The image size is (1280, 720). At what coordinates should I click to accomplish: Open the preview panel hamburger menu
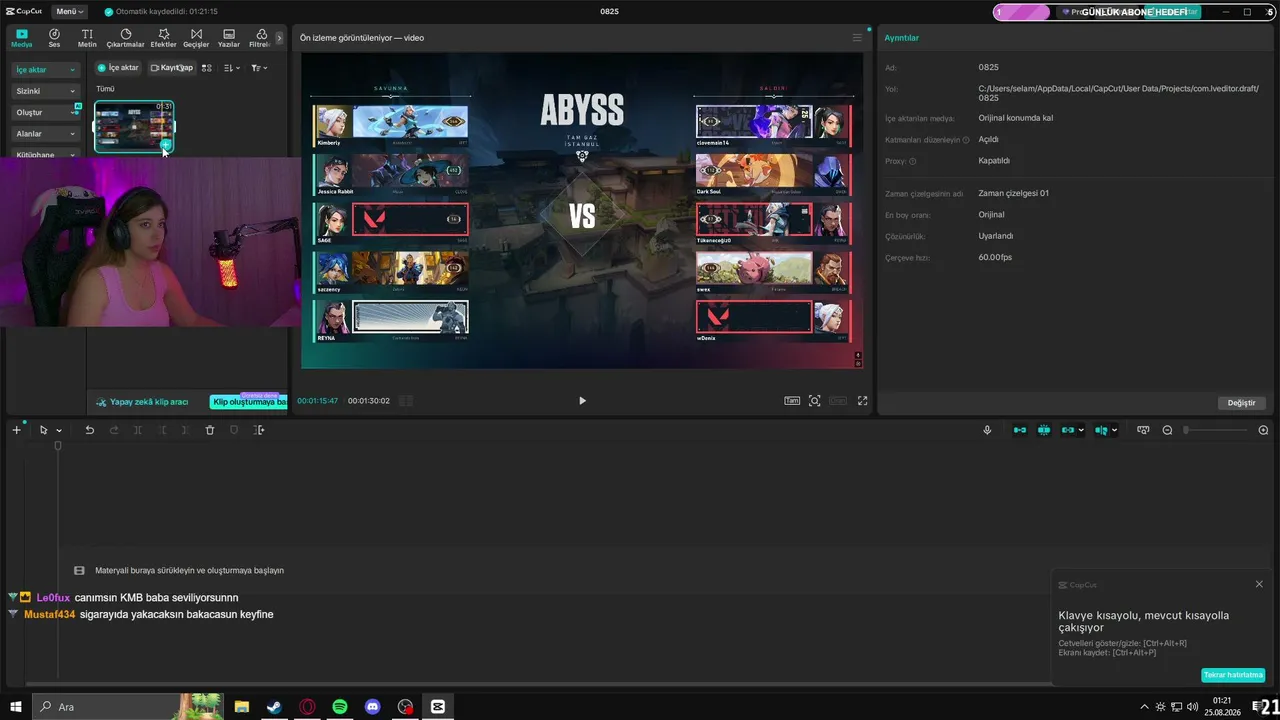click(x=857, y=38)
